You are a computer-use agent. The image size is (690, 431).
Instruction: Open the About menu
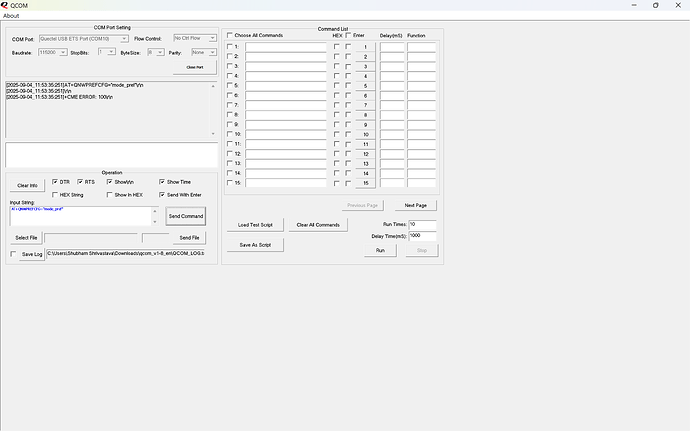coord(11,16)
